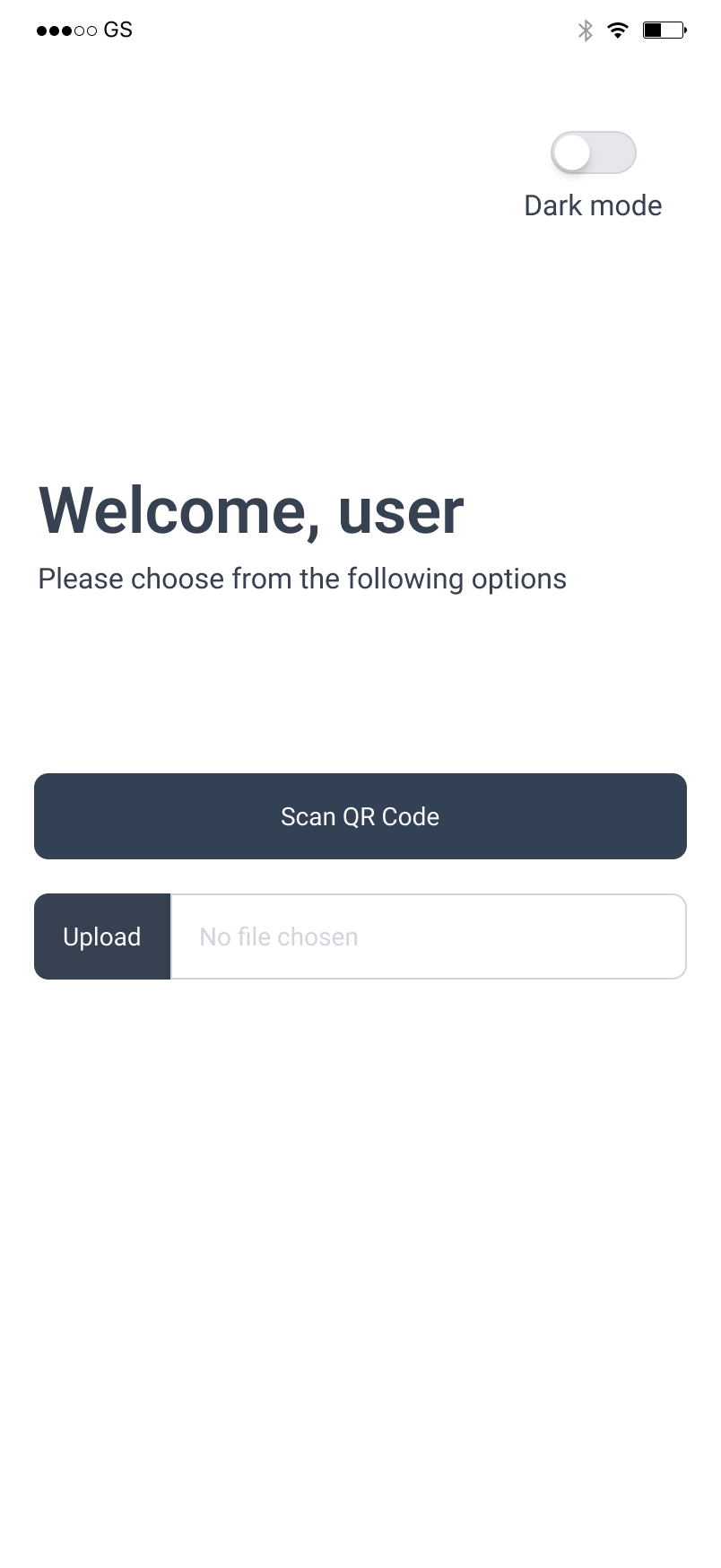Tap the word 'user' in the heading
This screenshot has height=1568, width=721.
(x=401, y=510)
